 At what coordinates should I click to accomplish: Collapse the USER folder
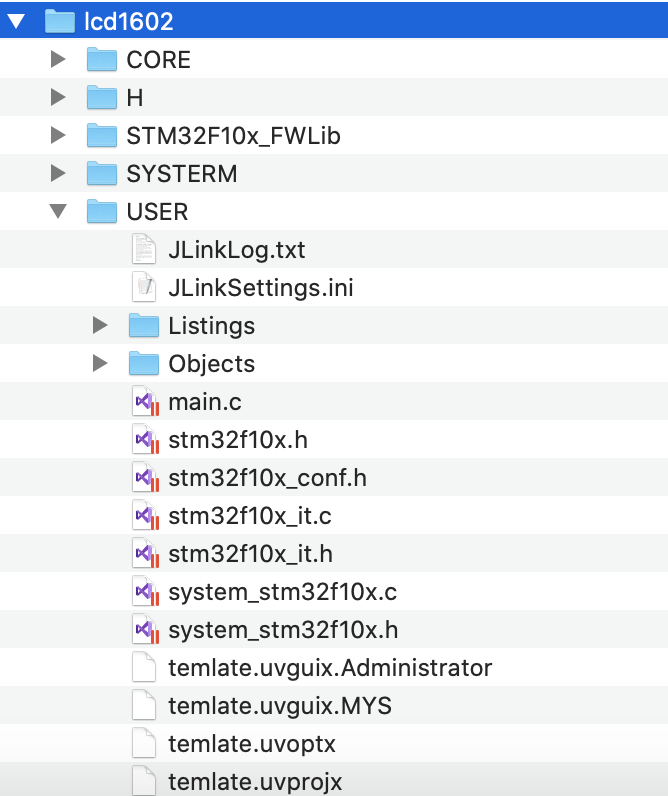[58, 212]
